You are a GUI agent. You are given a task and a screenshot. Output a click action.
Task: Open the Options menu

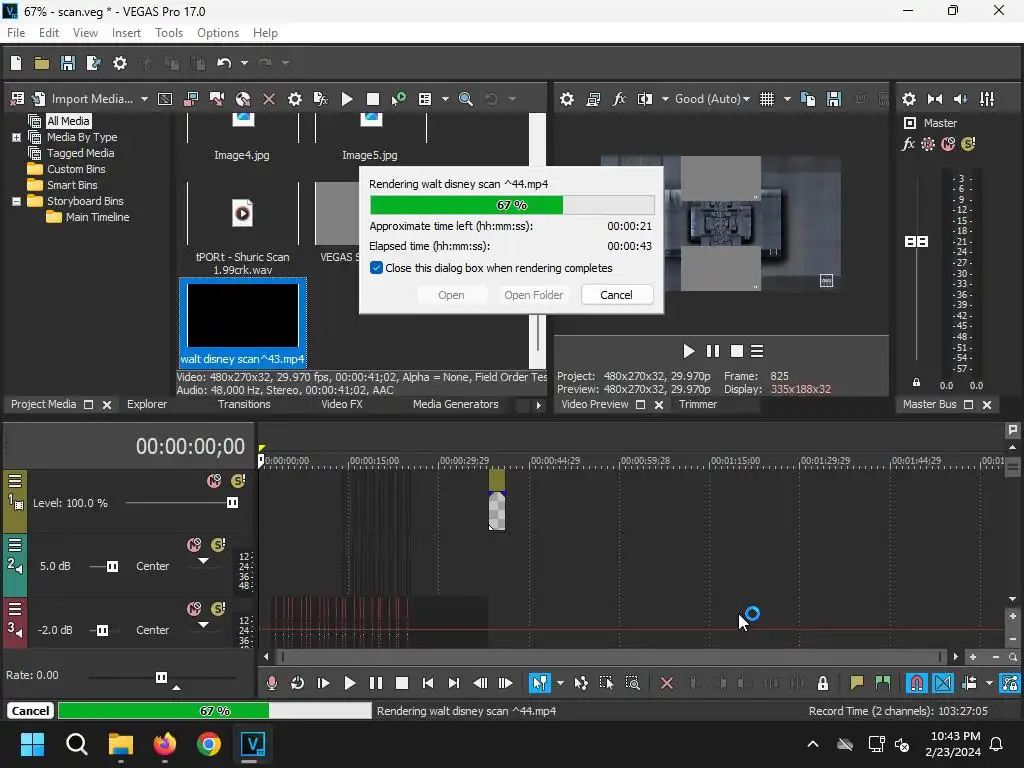[x=217, y=33]
